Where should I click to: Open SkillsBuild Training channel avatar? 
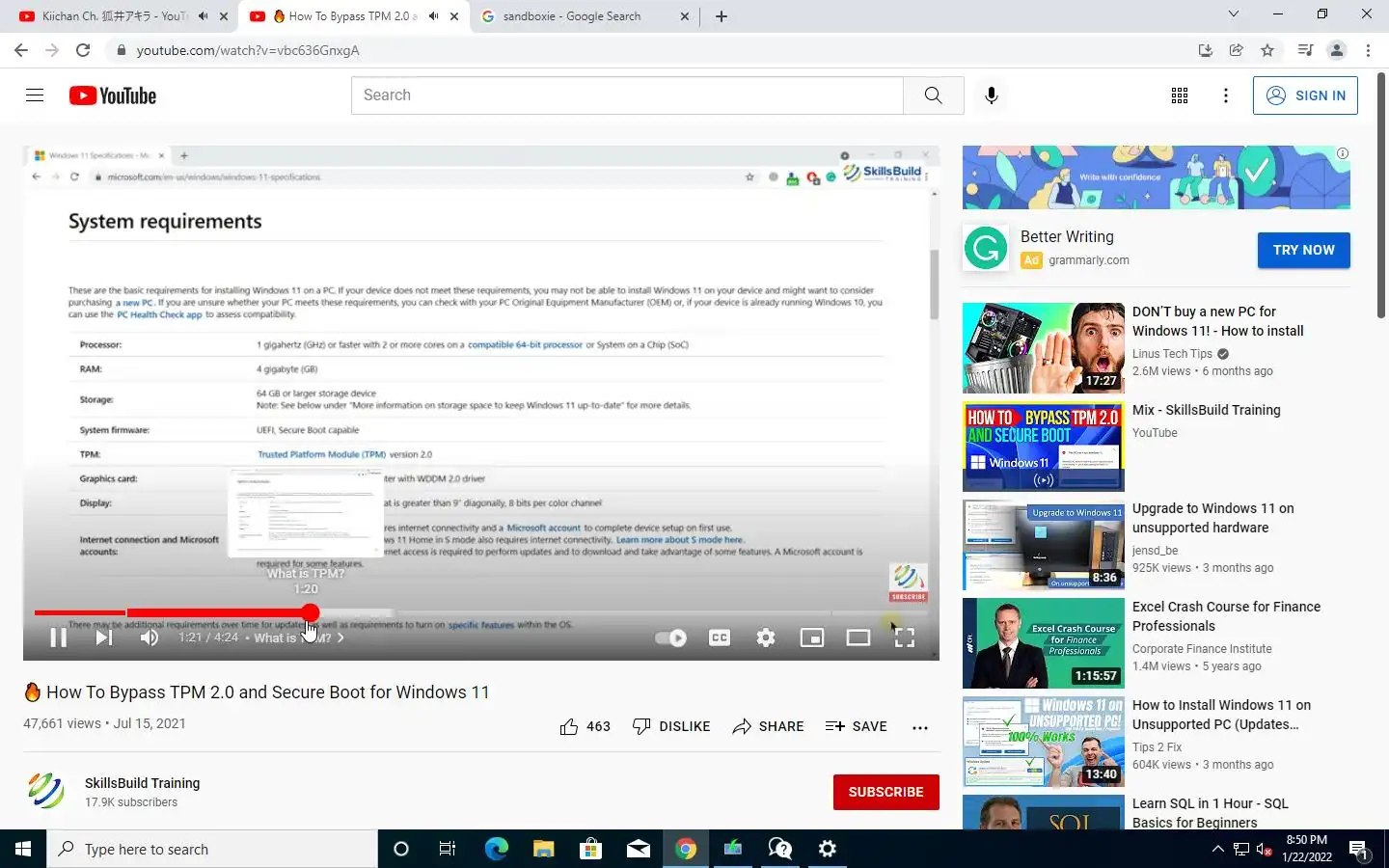45,791
